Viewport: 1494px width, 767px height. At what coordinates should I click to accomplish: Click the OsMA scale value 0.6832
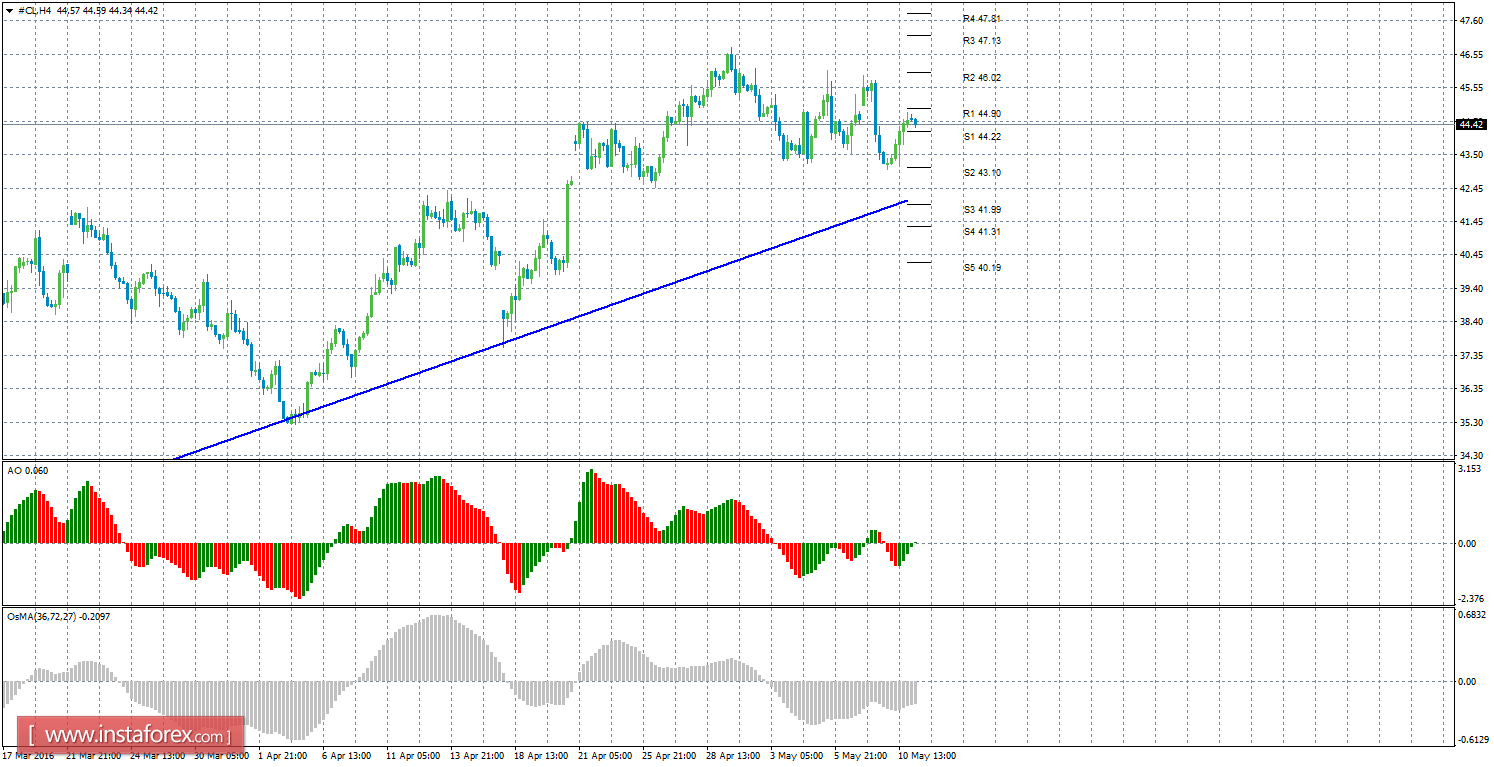1470,615
